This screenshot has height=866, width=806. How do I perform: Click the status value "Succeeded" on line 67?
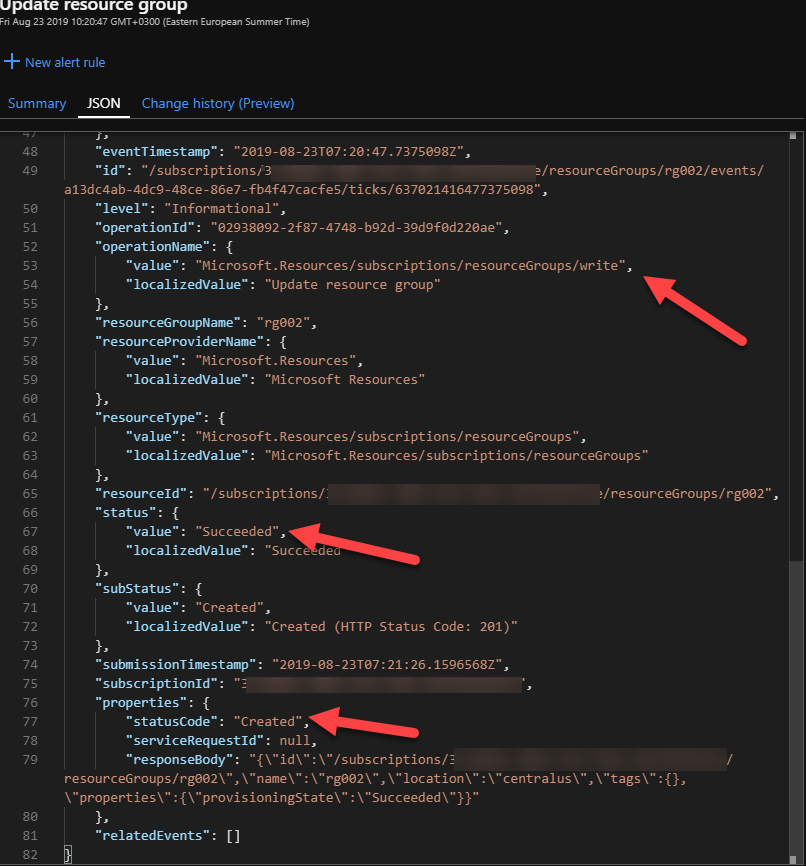238,532
